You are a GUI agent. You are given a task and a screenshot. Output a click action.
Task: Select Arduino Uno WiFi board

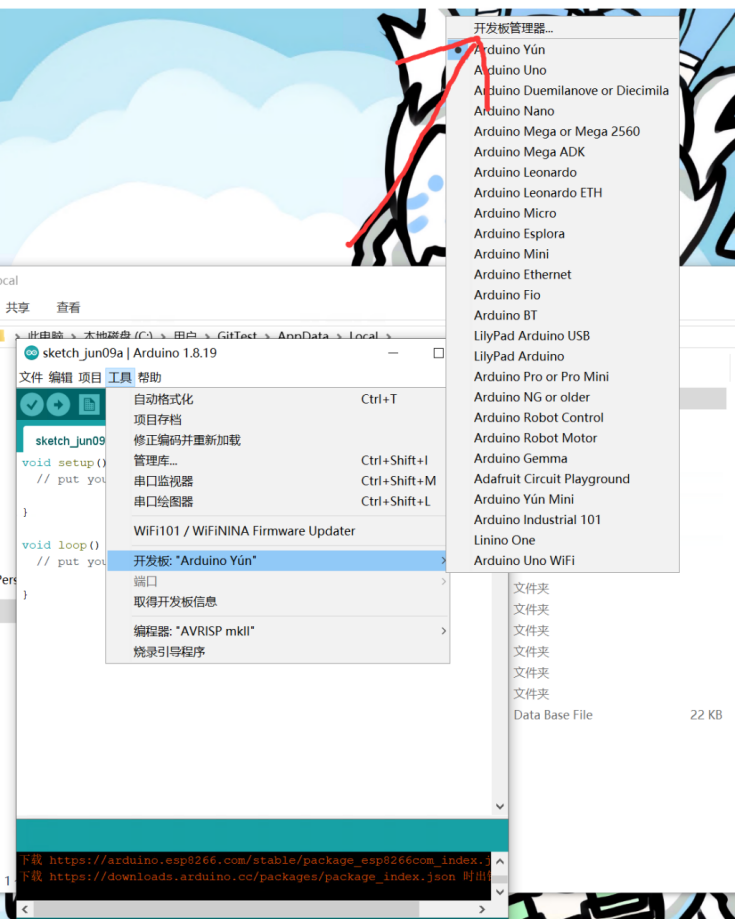point(563,561)
